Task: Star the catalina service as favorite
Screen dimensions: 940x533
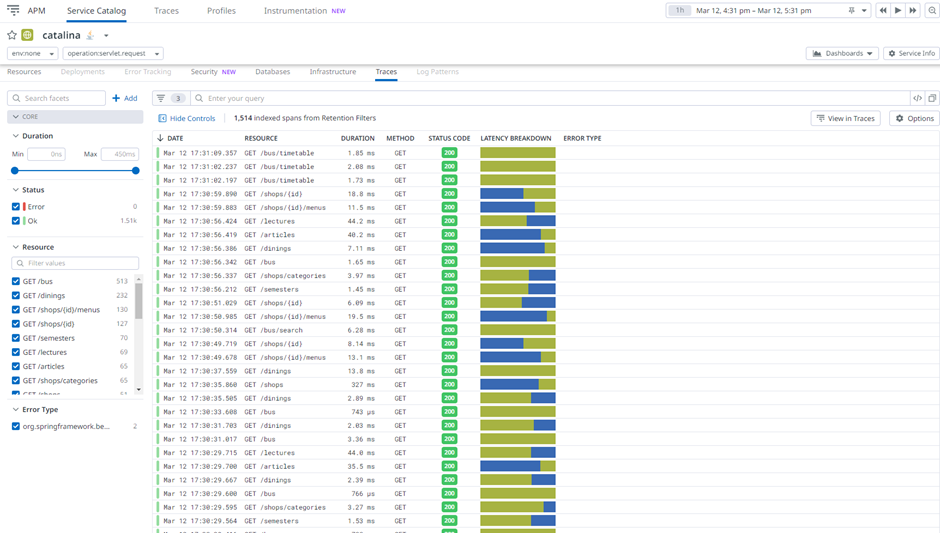Action: click(x=12, y=35)
